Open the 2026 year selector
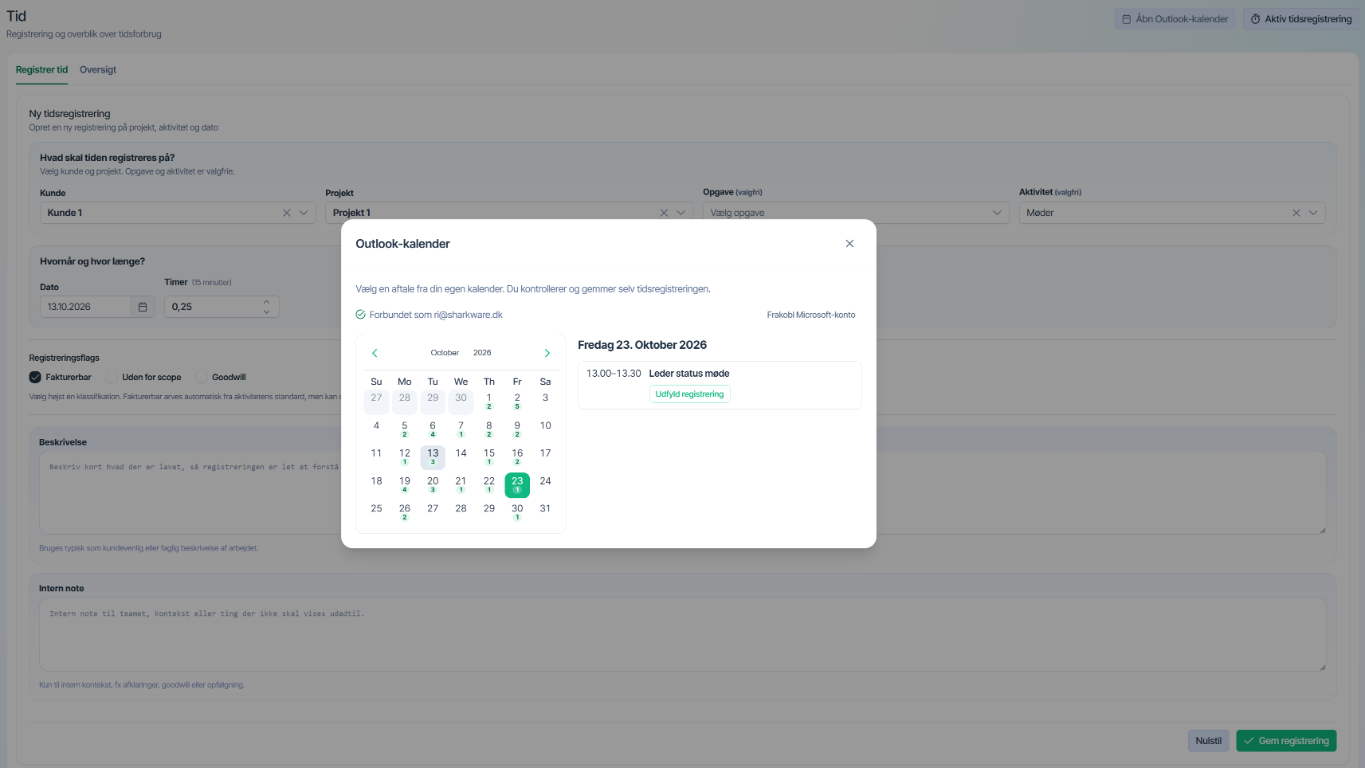 click(482, 353)
